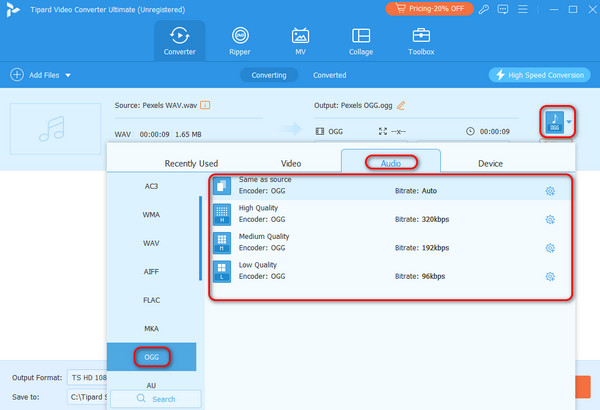The height and width of the screenshot is (410, 600).
Task: Click the output duration clock icon
Action: tap(470, 131)
